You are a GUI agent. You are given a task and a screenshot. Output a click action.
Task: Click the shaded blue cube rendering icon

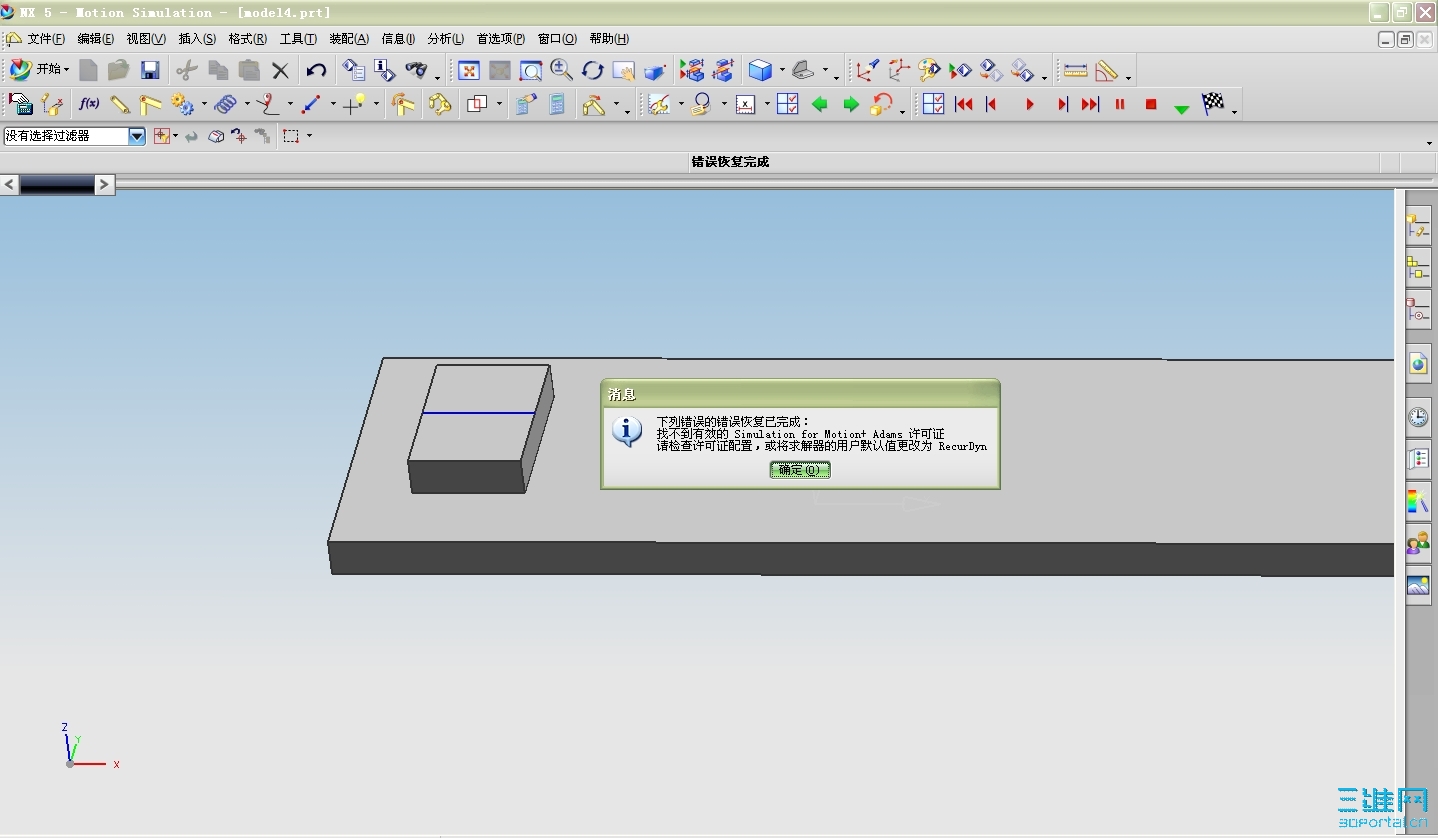(x=761, y=70)
